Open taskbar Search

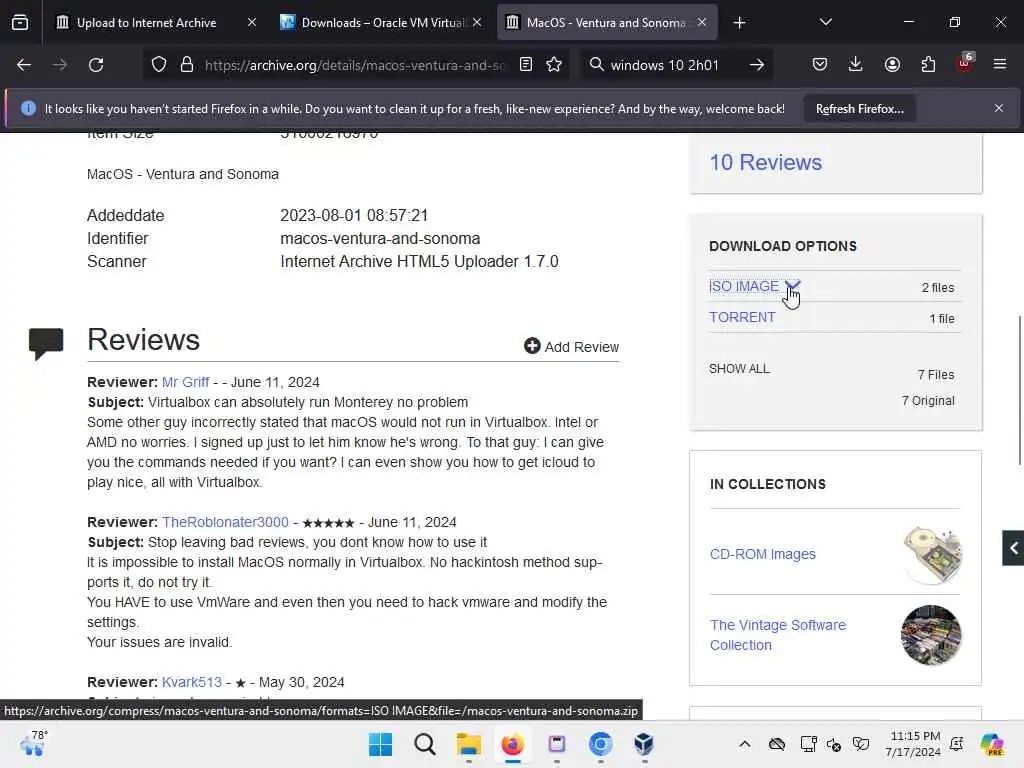point(424,744)
